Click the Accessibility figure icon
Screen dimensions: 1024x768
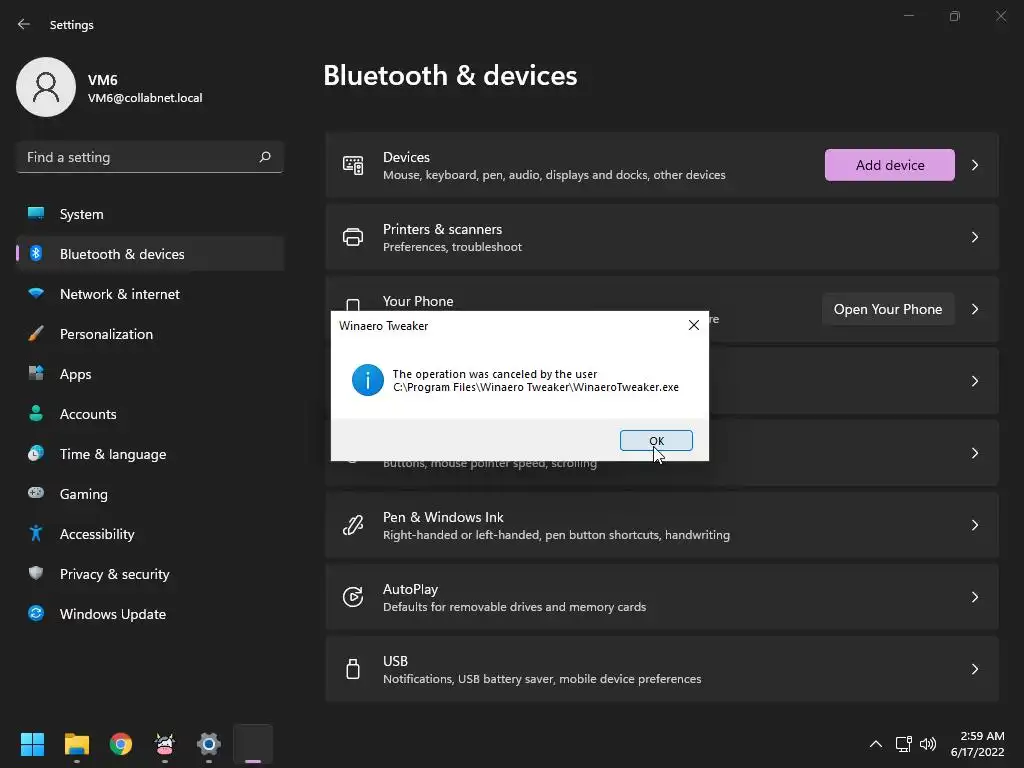(36, 534)
